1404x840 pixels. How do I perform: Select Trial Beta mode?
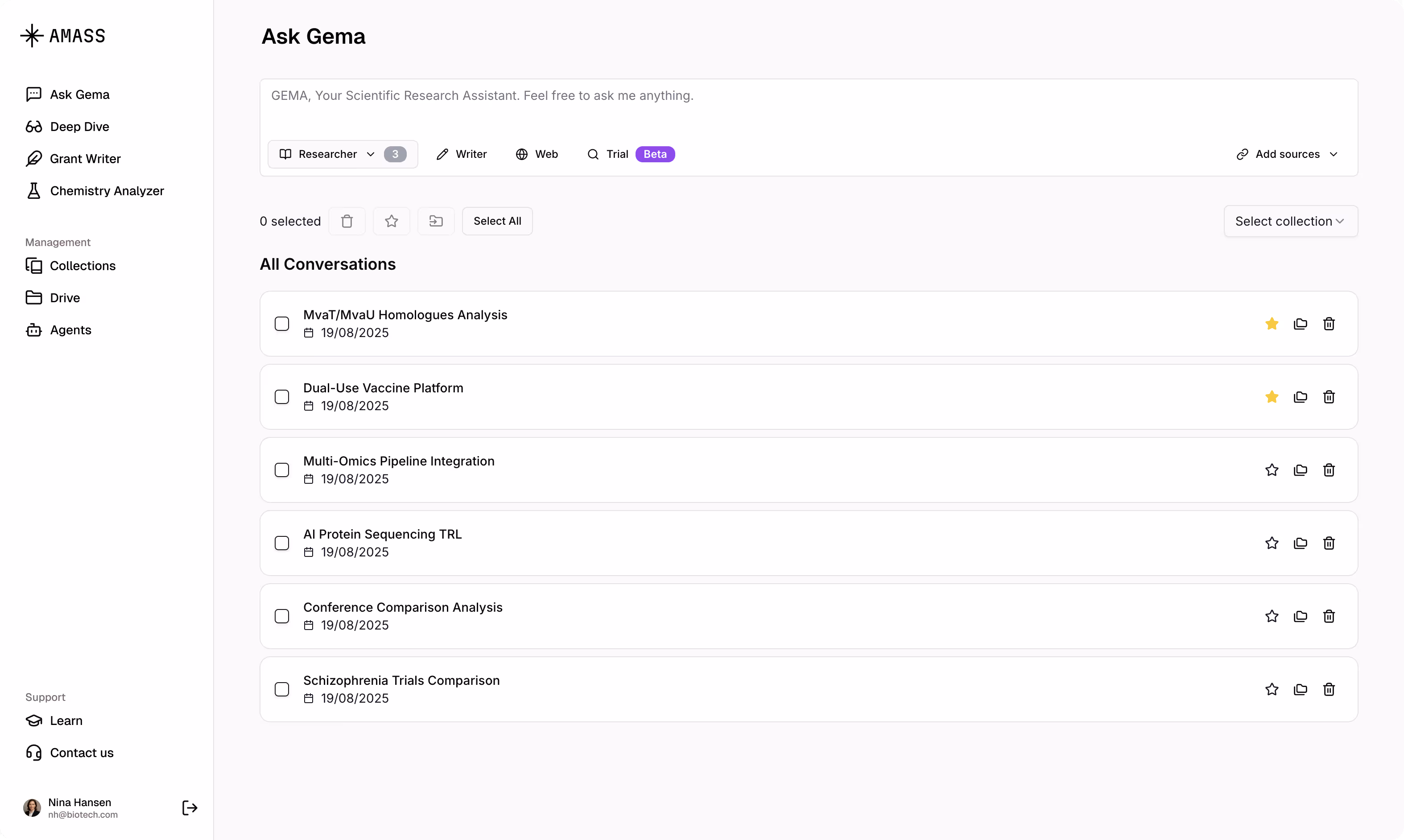pyautogui.click(x=630, y=154)
